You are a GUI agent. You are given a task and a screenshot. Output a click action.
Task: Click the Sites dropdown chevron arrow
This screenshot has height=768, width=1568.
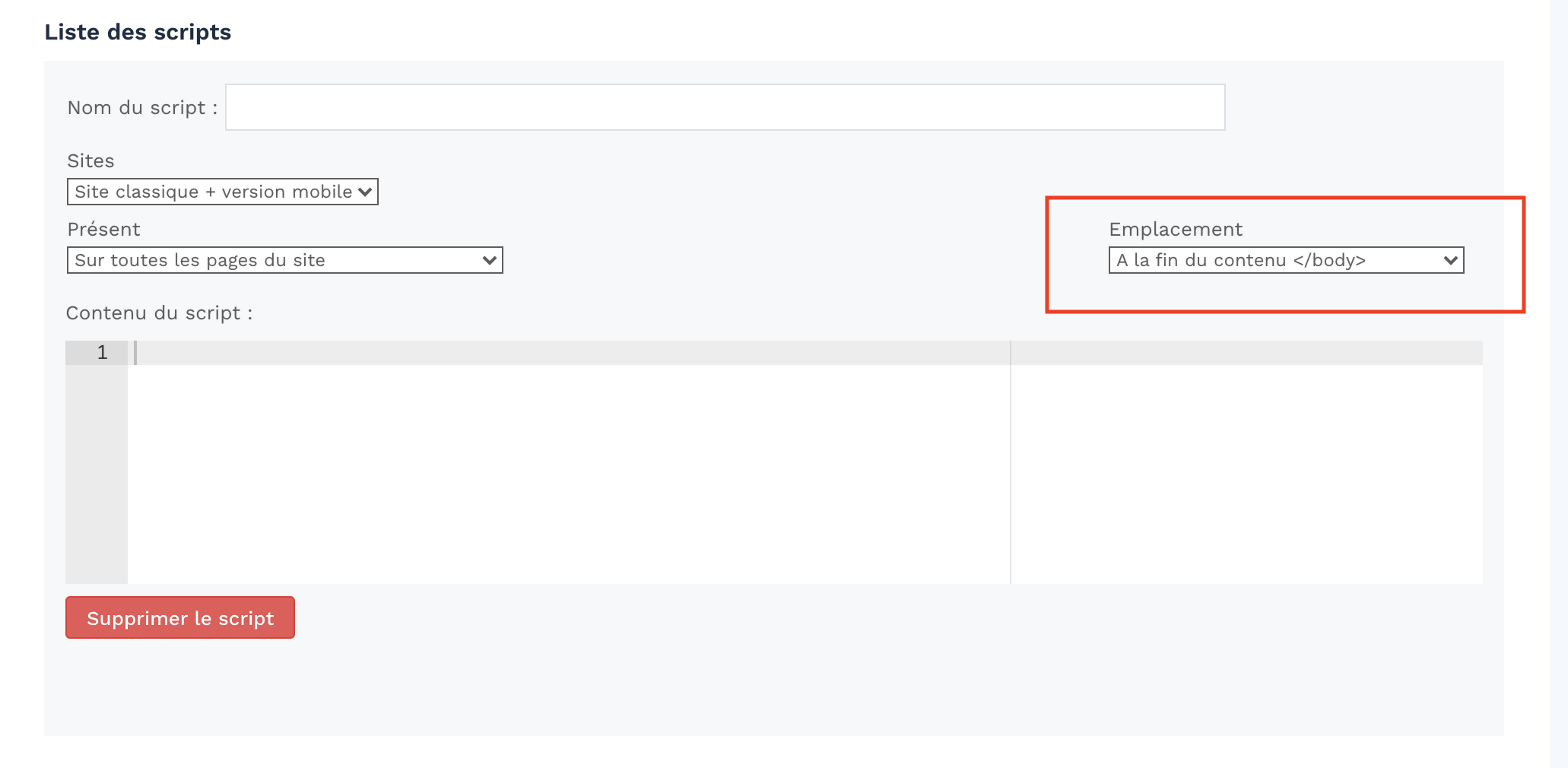click(365, 192)
